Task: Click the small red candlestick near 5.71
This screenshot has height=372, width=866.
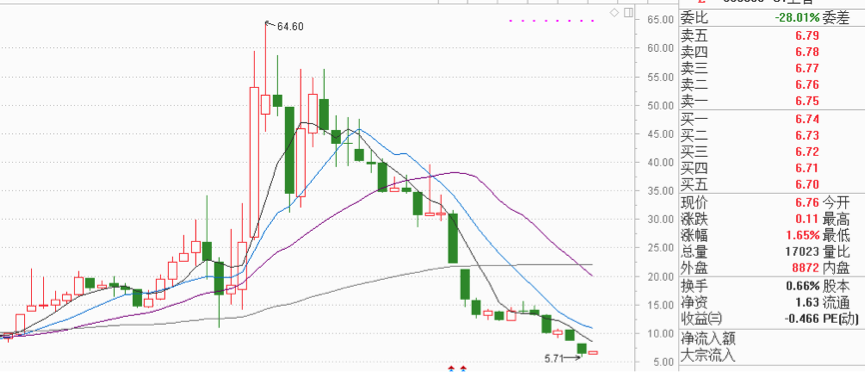Action: (593, 352)
